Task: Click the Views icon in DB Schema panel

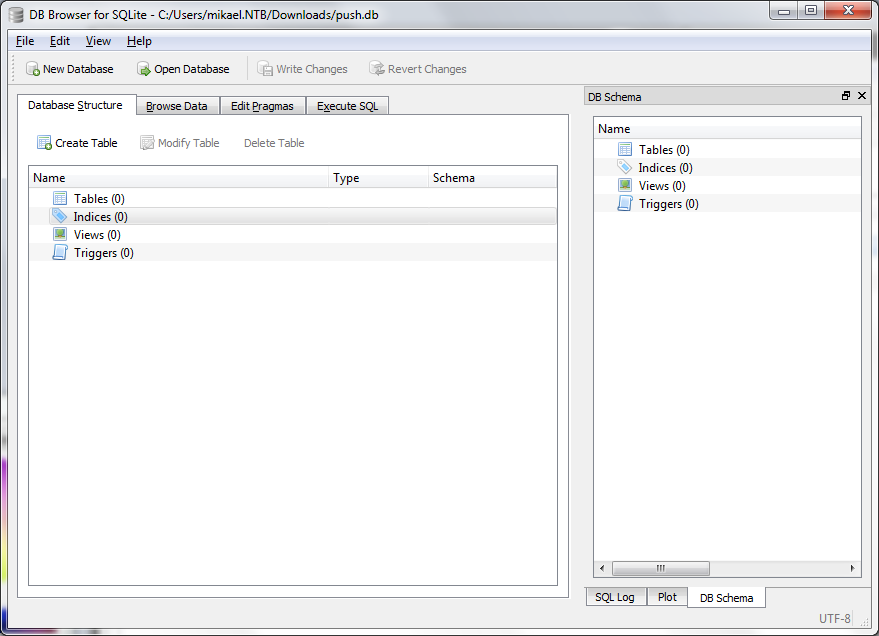Action: pyautogui.click(x=625, y=185)
